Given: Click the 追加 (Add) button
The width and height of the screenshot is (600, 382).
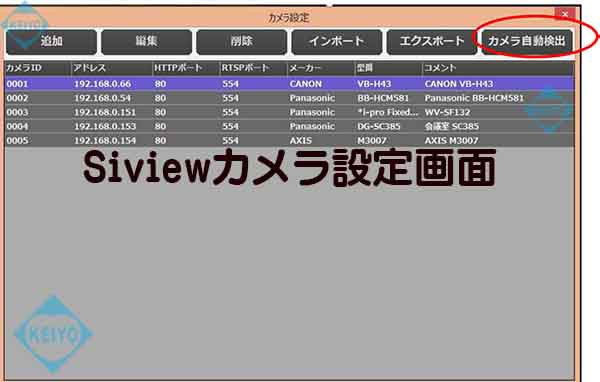Looking at the screenshot, I should 51,41.
